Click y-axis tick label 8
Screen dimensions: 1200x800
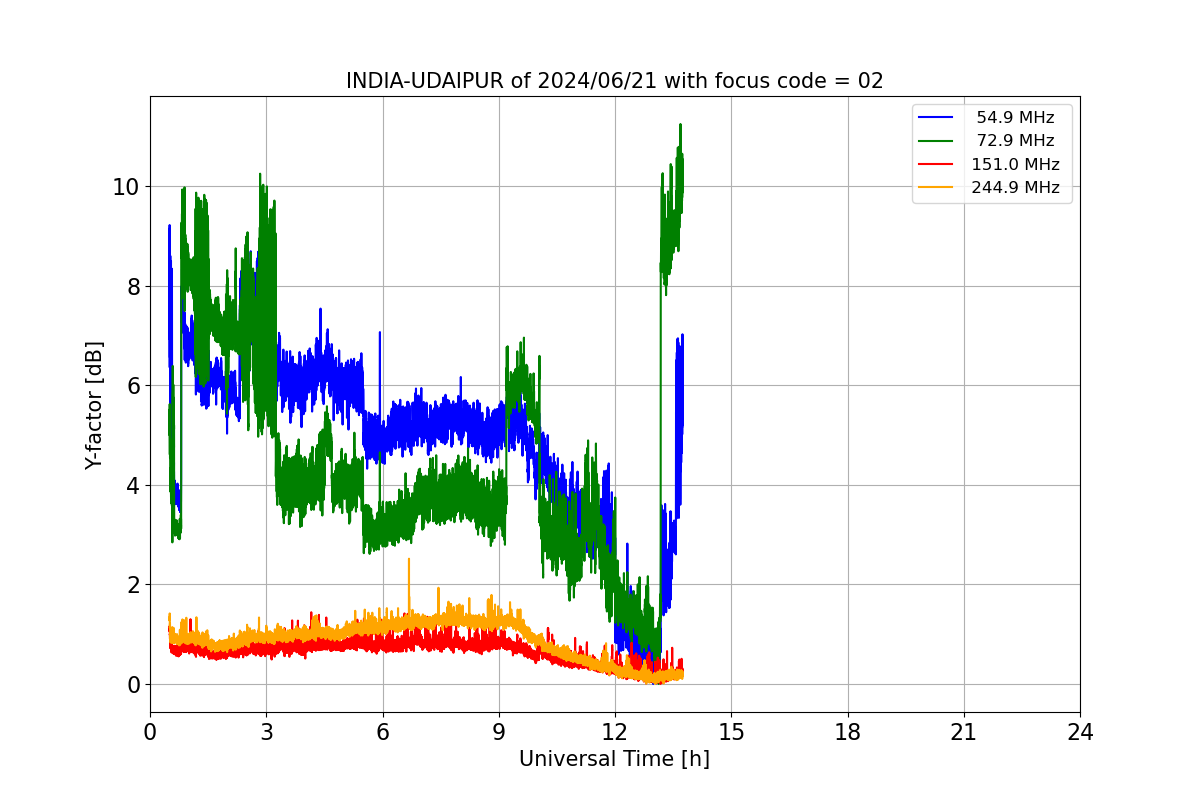tap(133, 286)
